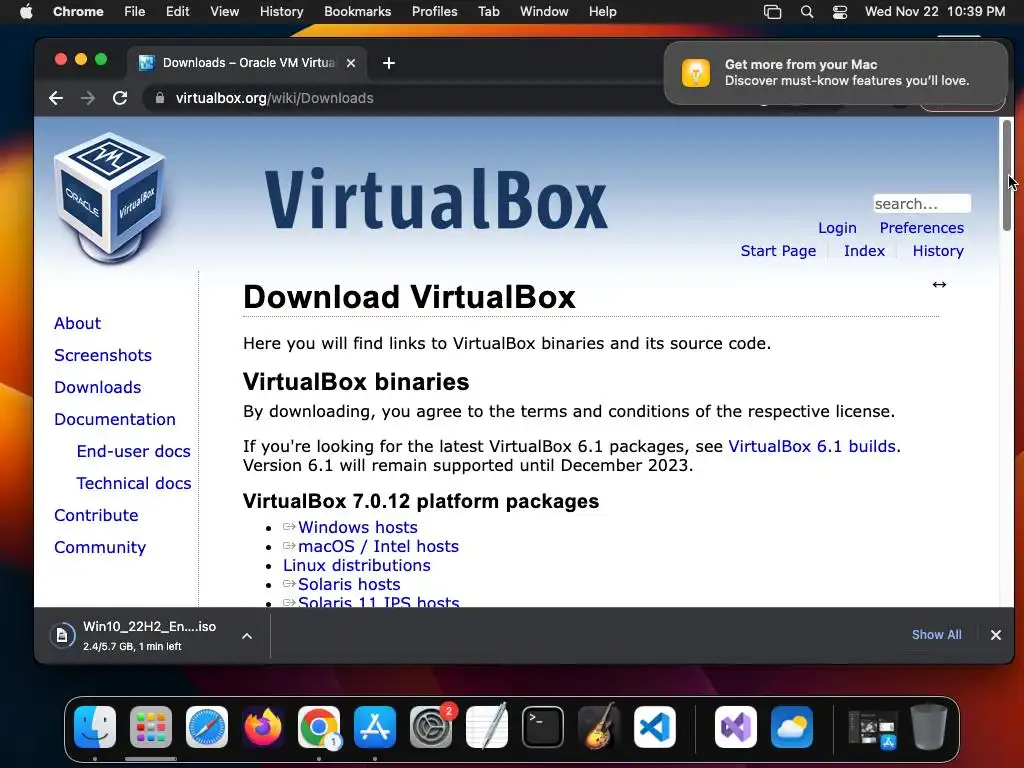The height and width of the screenshot is (768, 1024).
Task: Go to the Start Page link
Action: pos(778,251)
